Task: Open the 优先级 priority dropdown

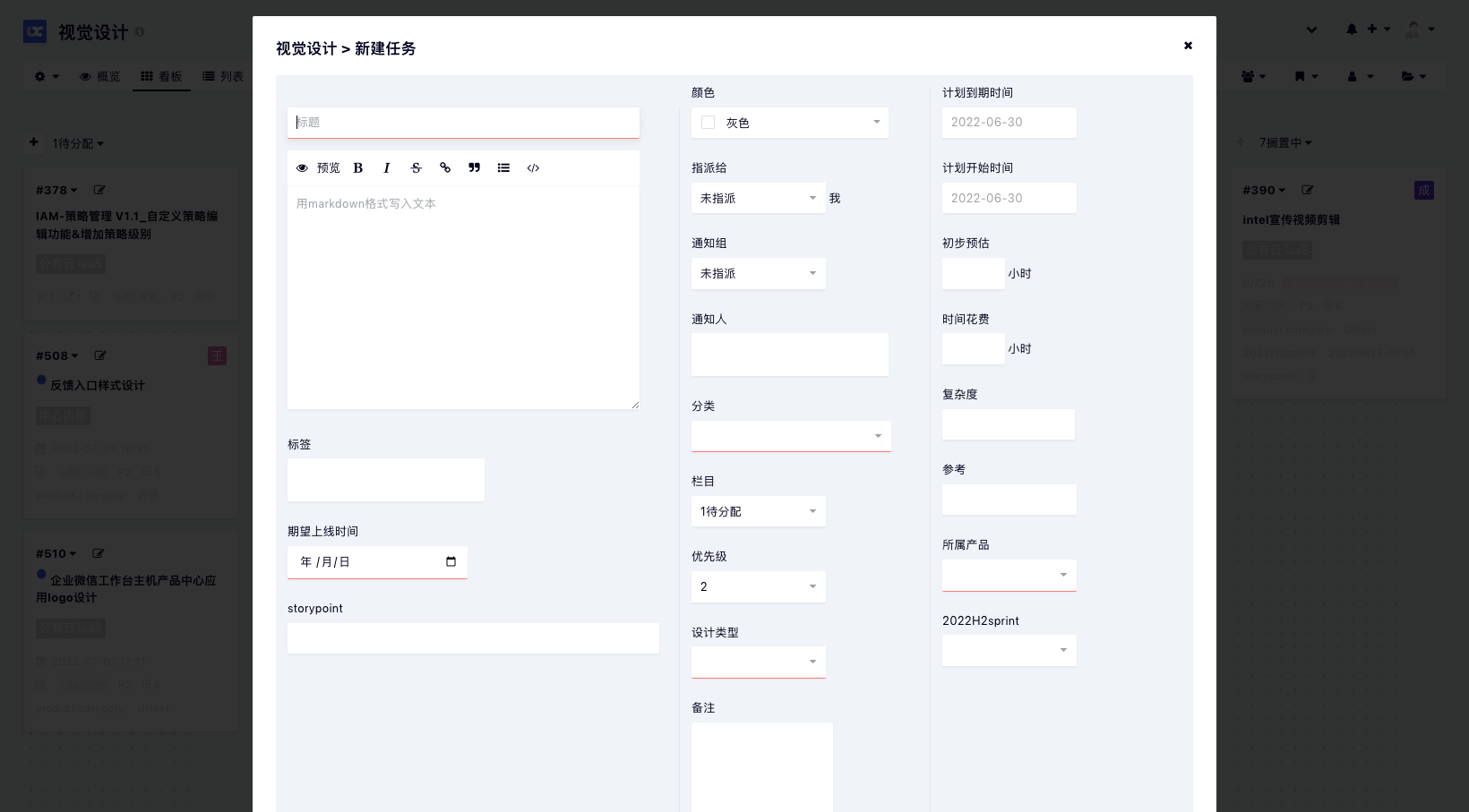Action: pyautogui.click(x=759, y=586)
